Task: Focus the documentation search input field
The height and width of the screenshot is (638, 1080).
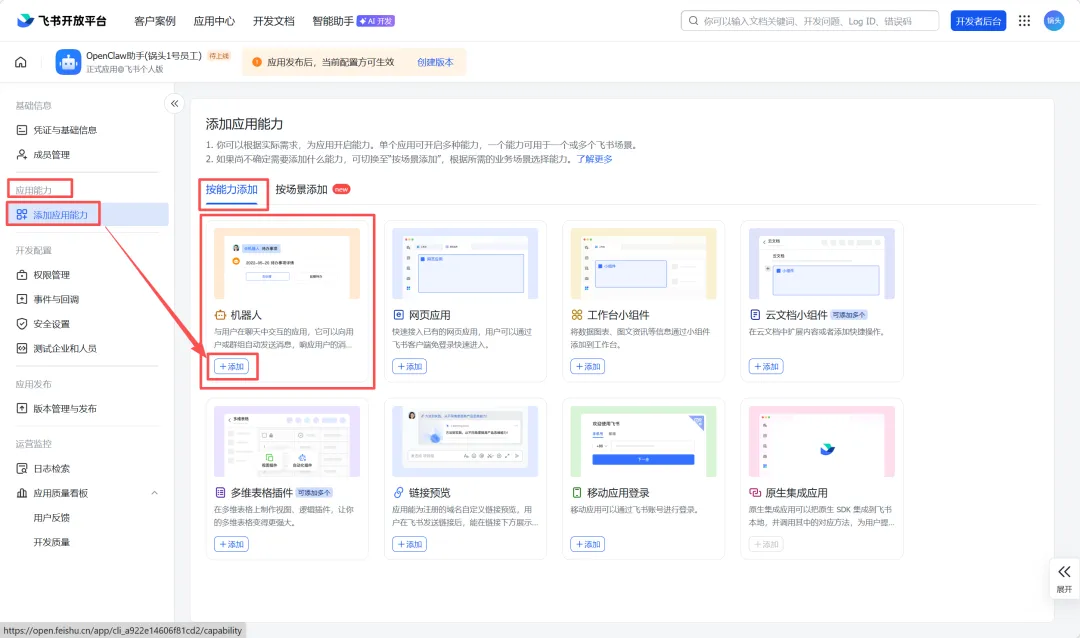Action: click(x=810, y=21)
